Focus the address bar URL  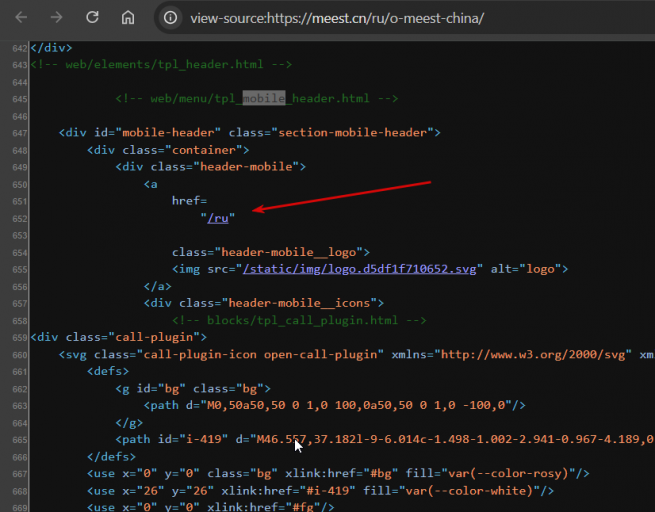337,18
